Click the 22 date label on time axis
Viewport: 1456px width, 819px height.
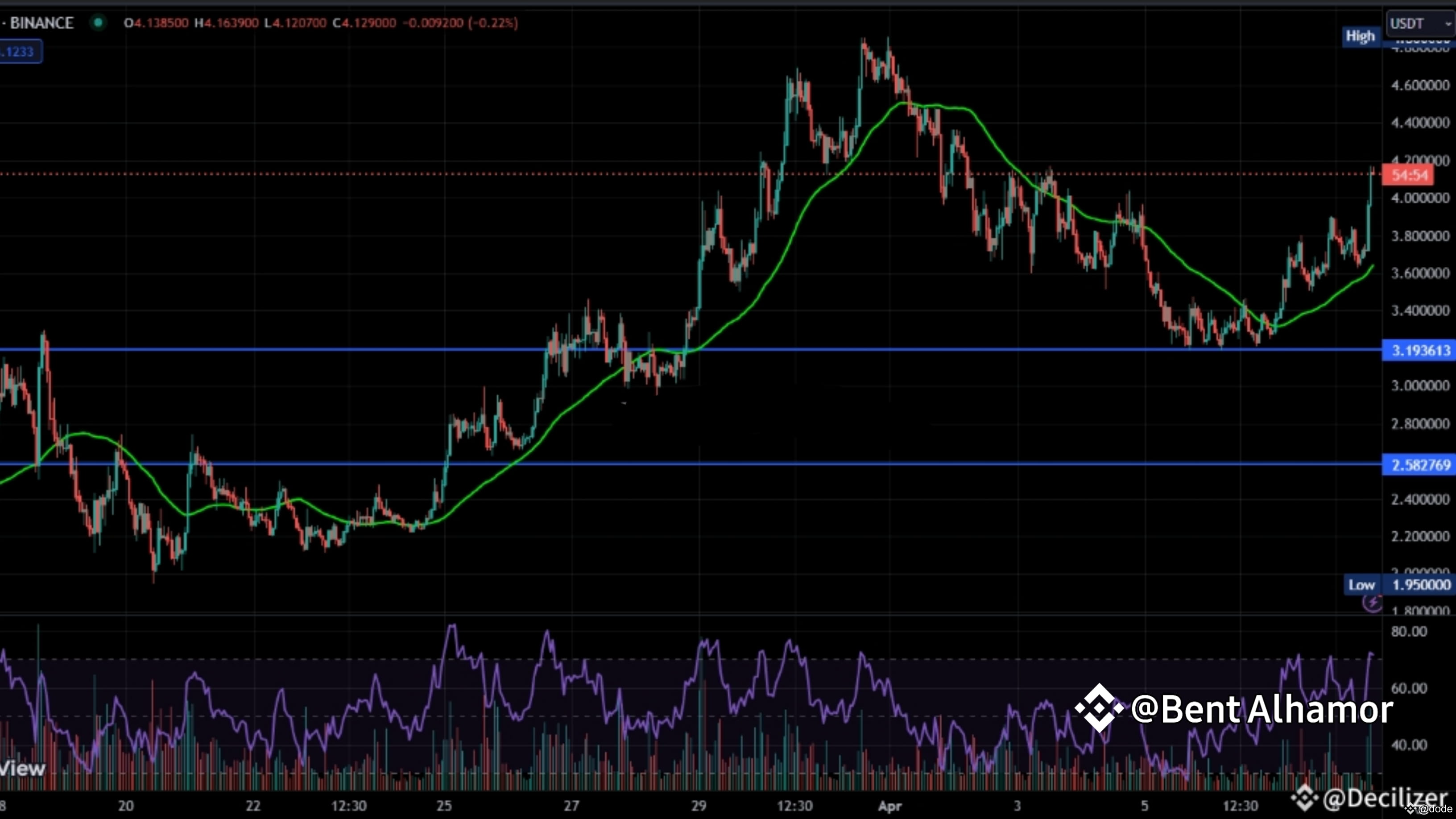253,806
